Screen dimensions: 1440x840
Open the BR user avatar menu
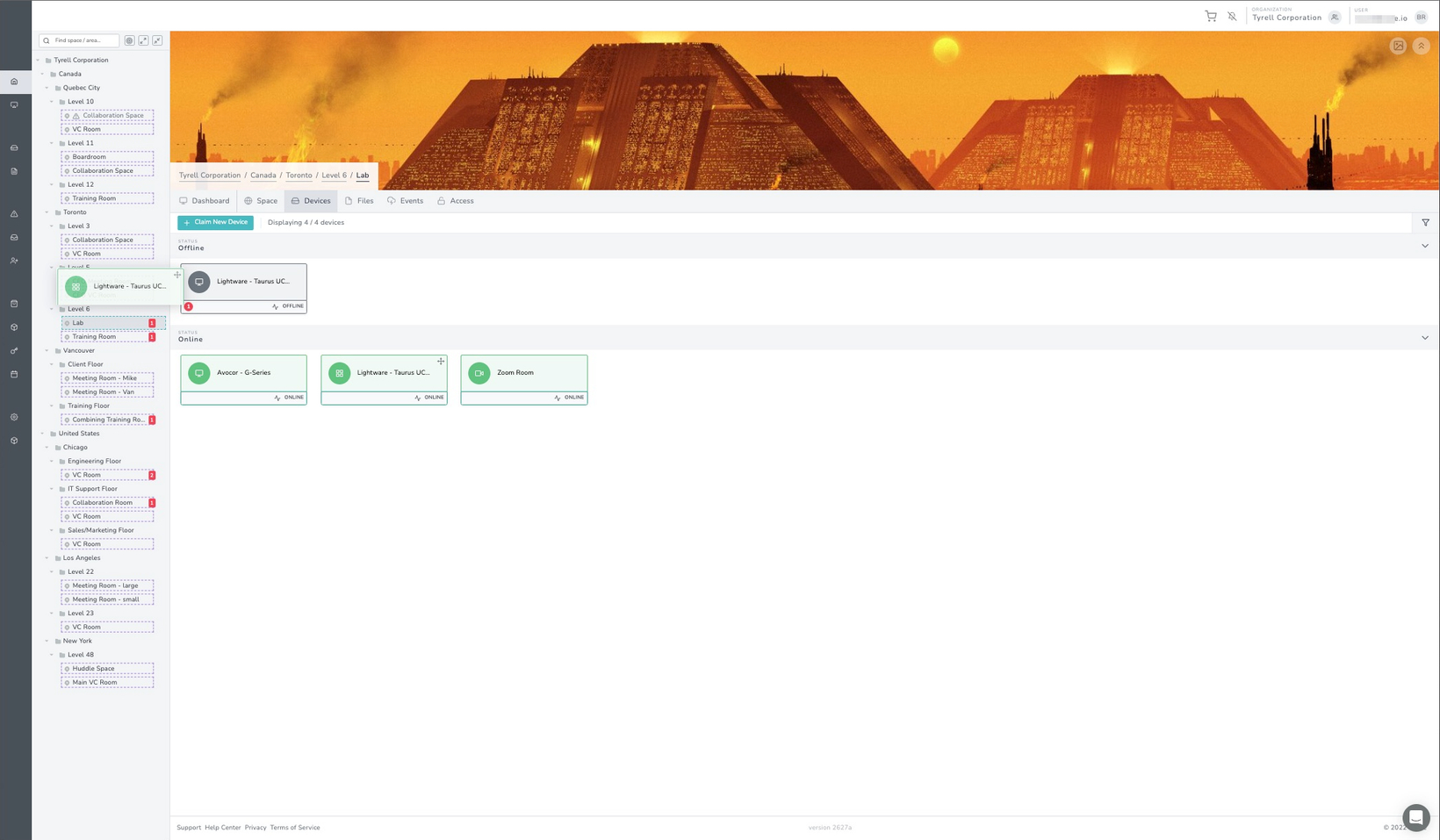pos(1421,17)
